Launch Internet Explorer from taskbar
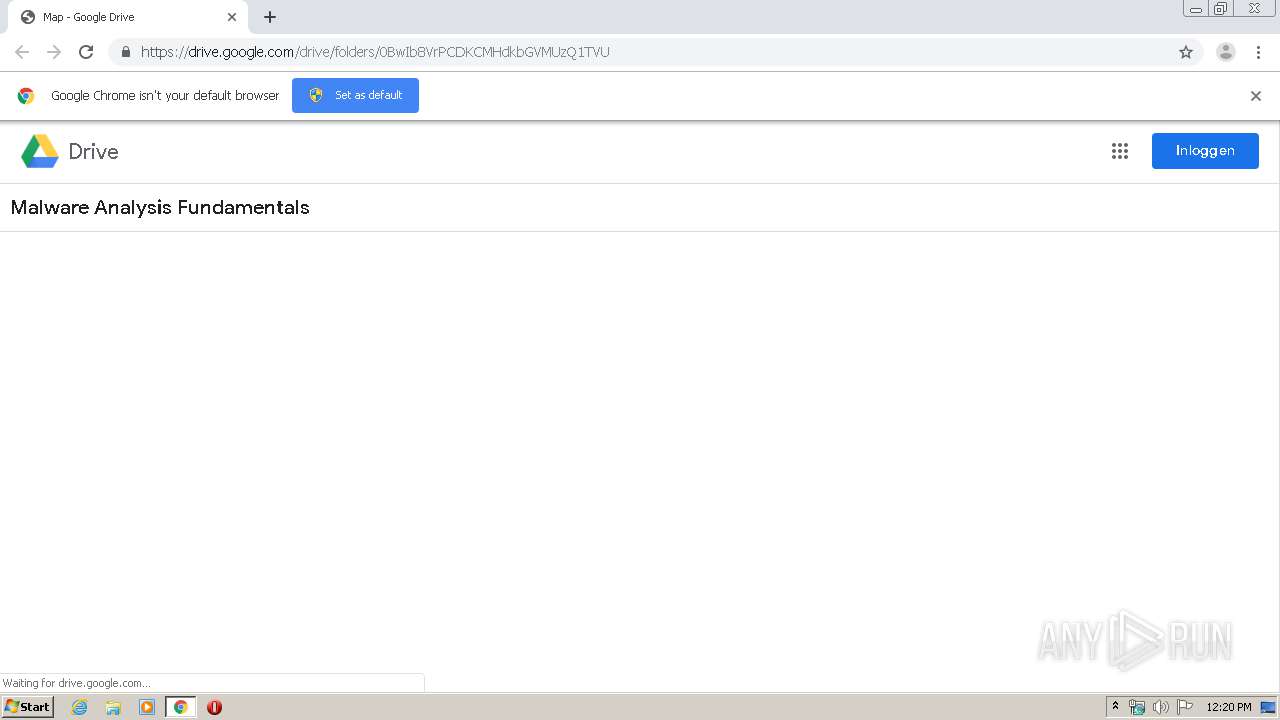 pos(80,707)
